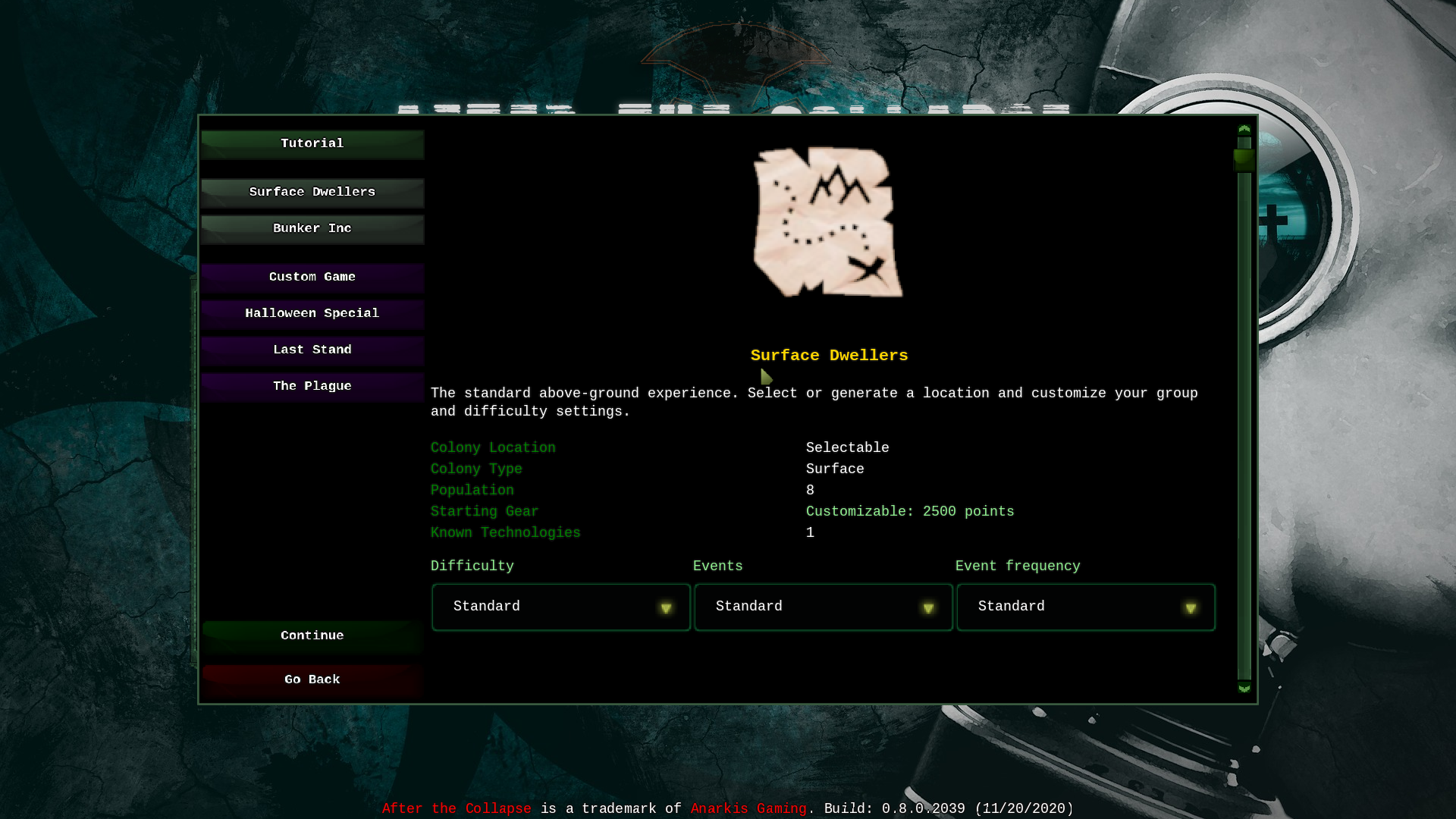1456x819 pixels.
Task: Click the treasure map scenario image
Action: tap(827, 221)
